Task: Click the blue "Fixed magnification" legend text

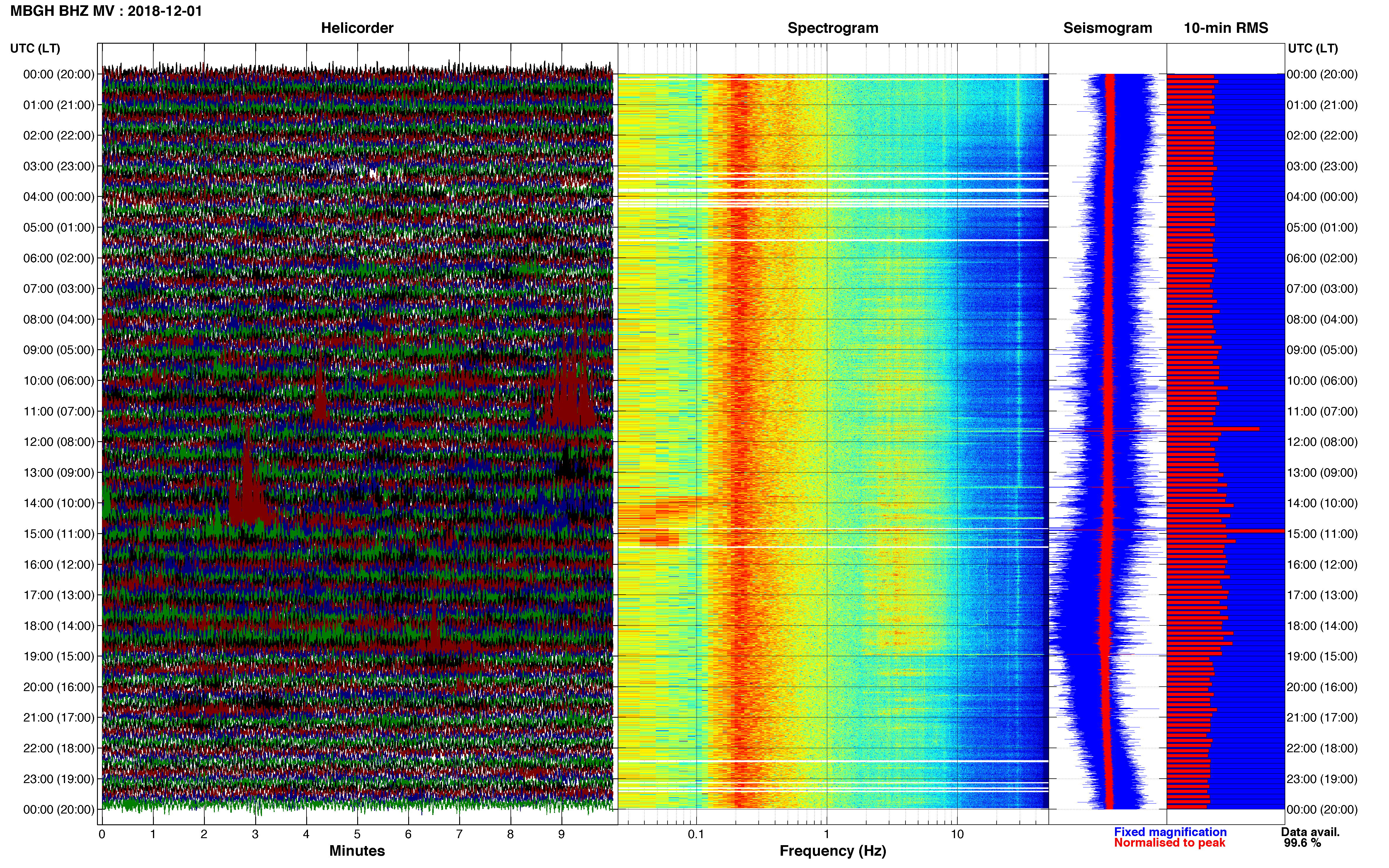Action: [x=1170, y=832]
